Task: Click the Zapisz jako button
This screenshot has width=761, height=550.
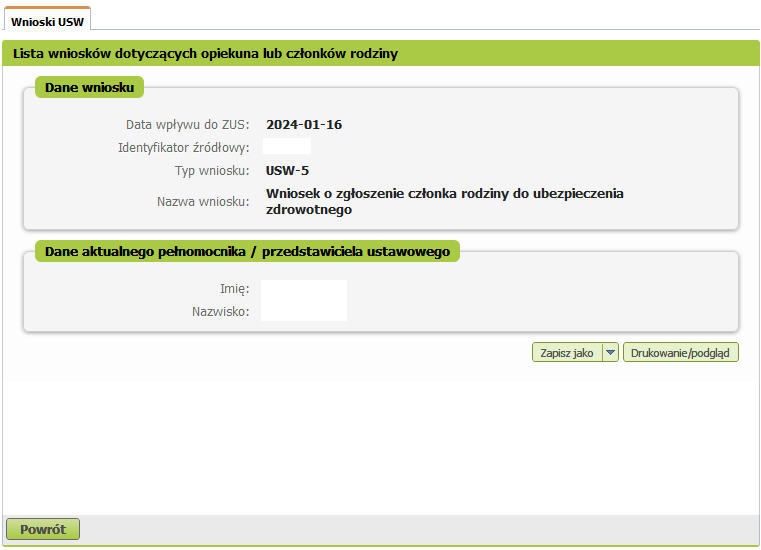Action: click(x=567, y=353)
